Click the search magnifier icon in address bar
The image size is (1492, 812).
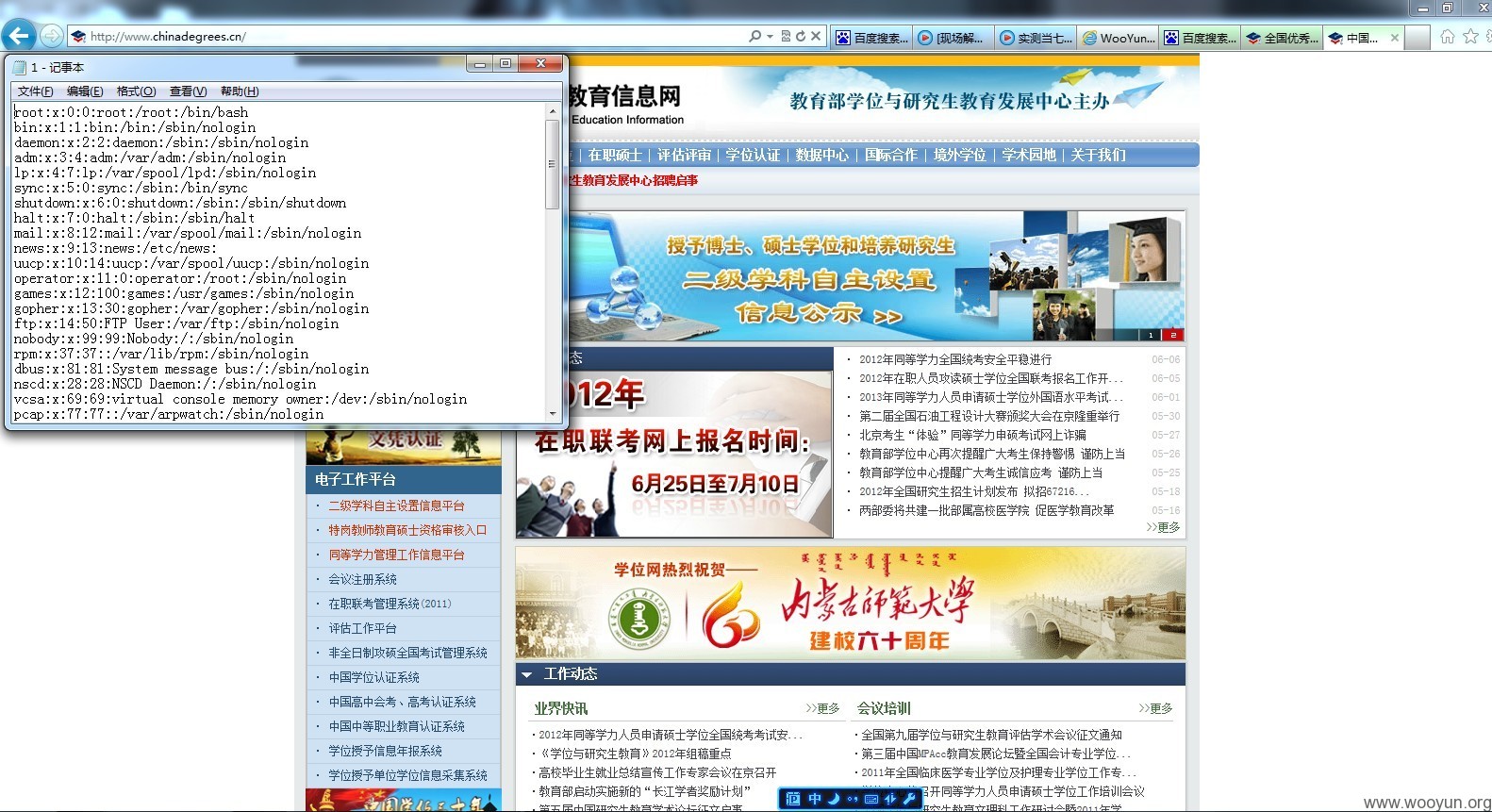754,37
